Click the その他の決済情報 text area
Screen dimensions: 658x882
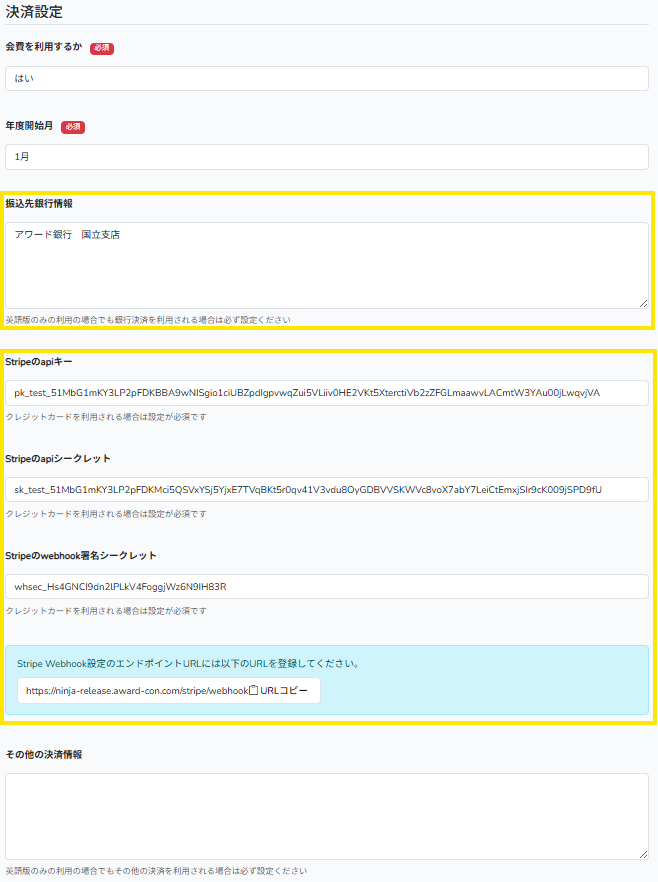tap(326, 815)
